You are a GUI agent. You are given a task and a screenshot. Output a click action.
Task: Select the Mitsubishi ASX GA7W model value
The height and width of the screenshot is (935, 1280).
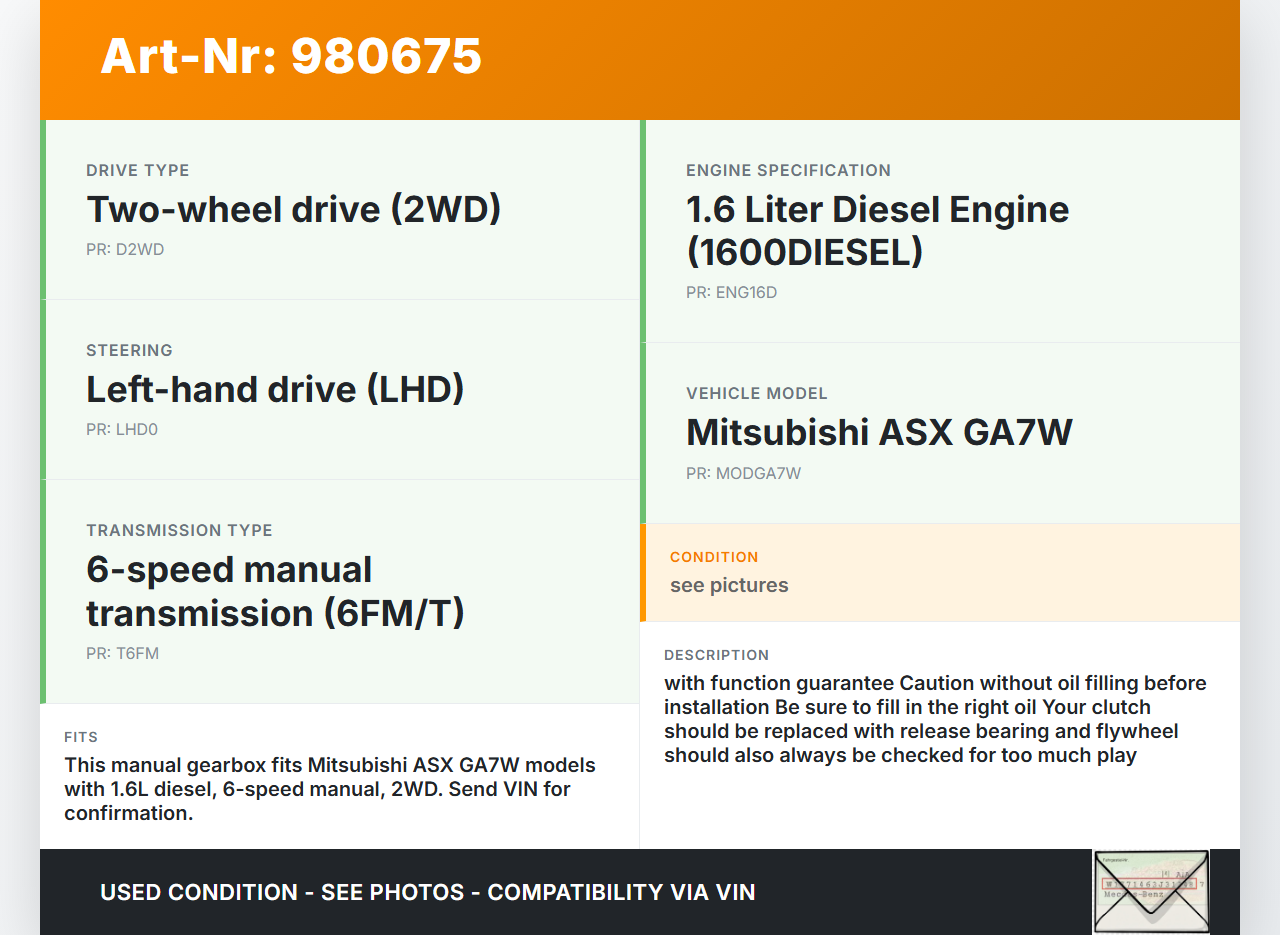click(879, 432)
